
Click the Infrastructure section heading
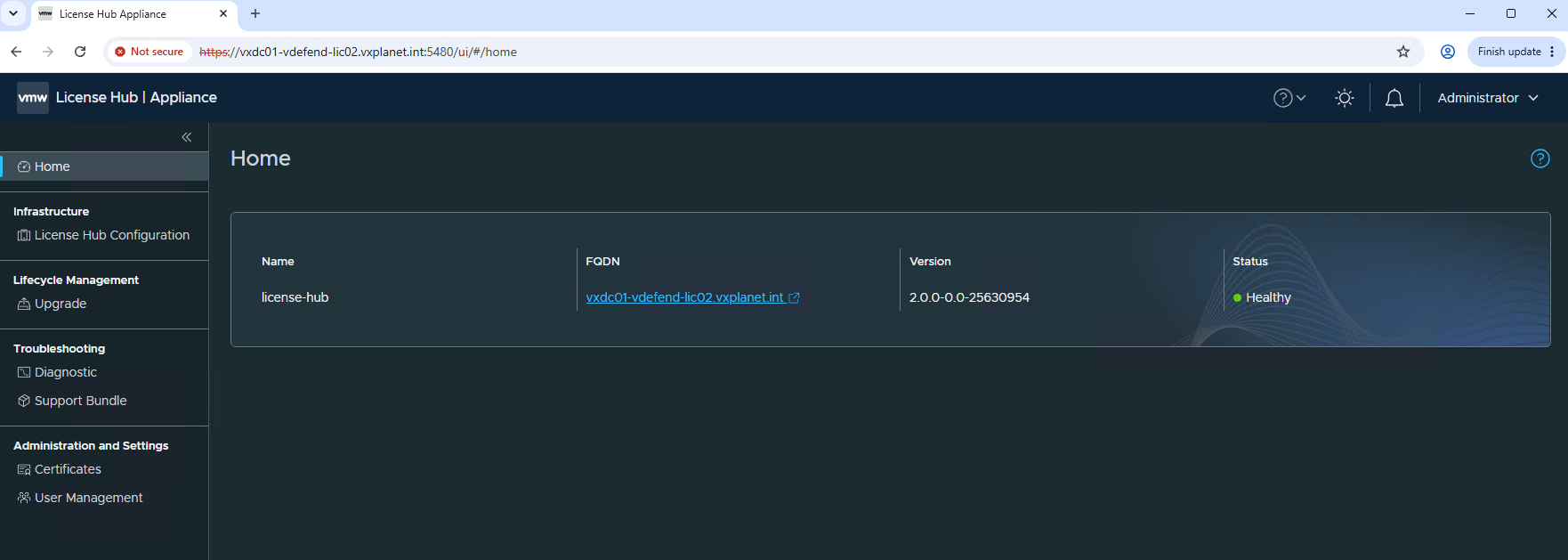point(51,211)
